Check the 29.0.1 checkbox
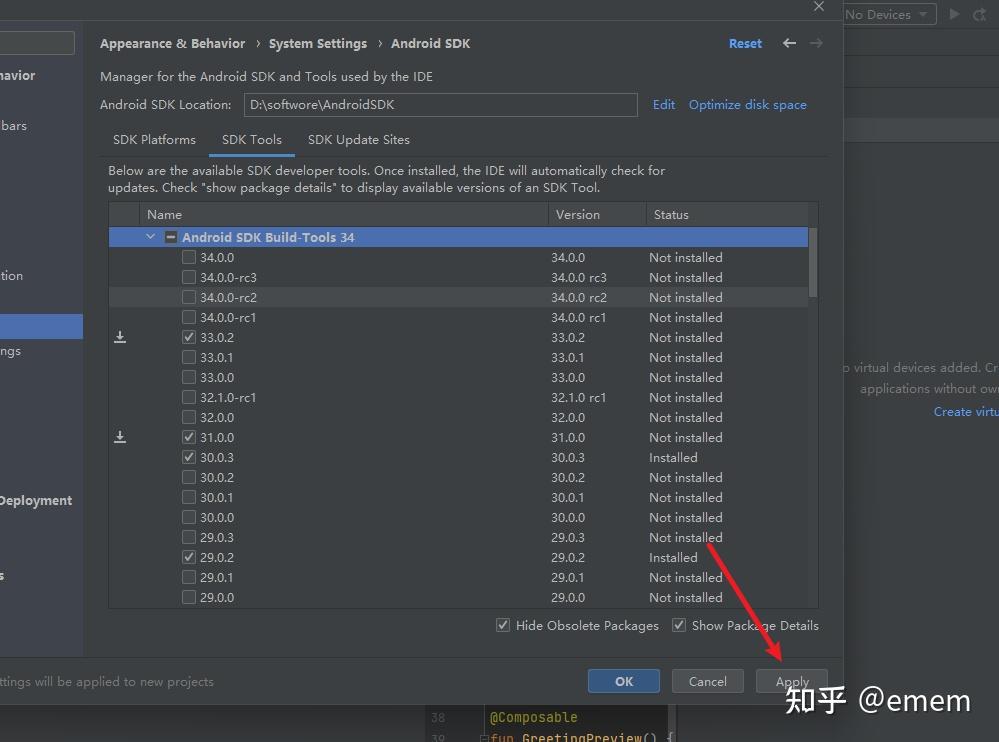 189,577
